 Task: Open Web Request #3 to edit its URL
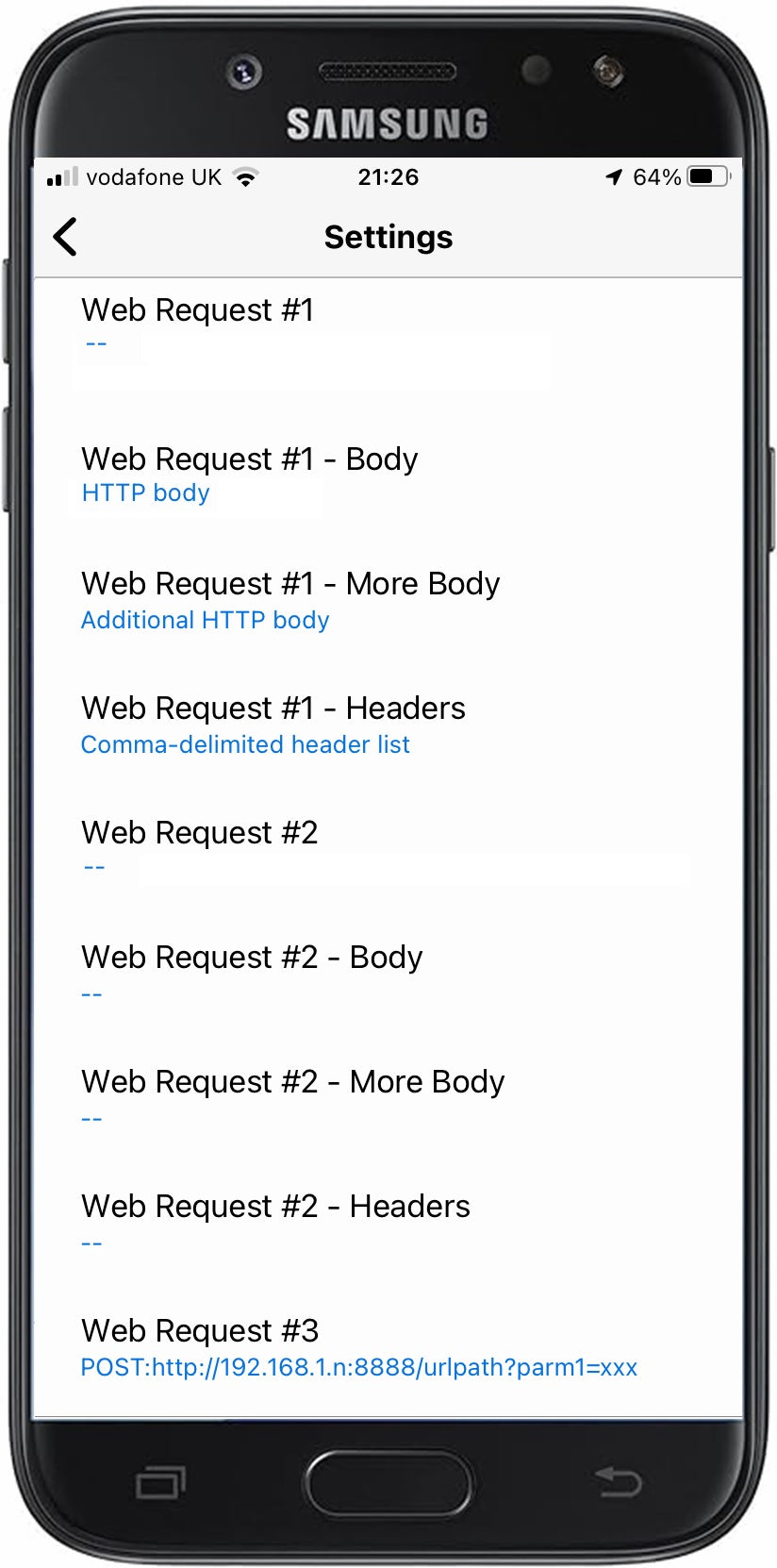[199, 1331]
